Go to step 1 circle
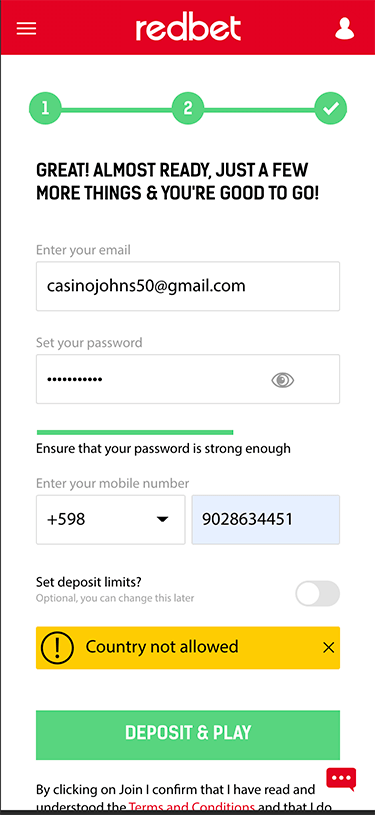Screen dimensions: 375x815 tap(45, 108)
